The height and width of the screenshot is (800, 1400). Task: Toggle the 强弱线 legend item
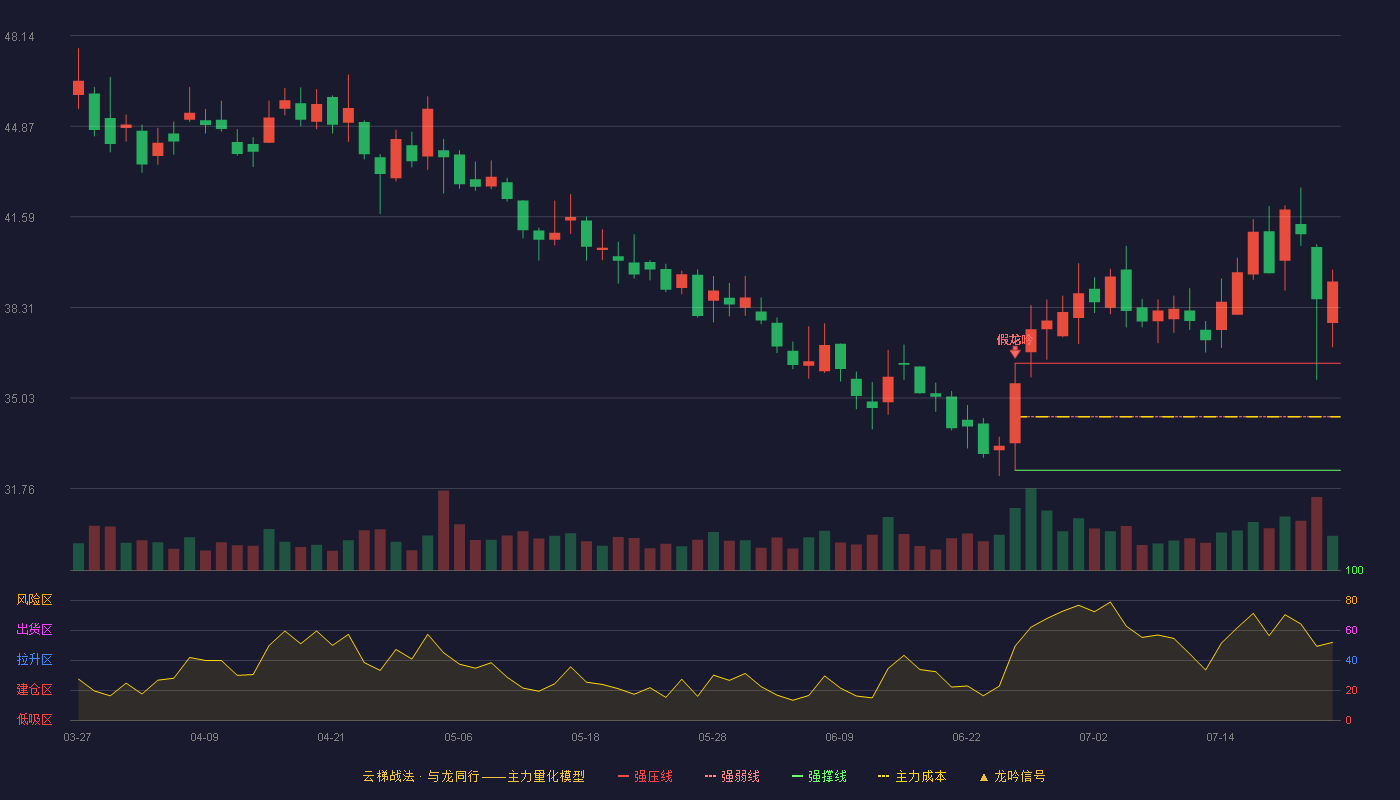click(732, 776)
